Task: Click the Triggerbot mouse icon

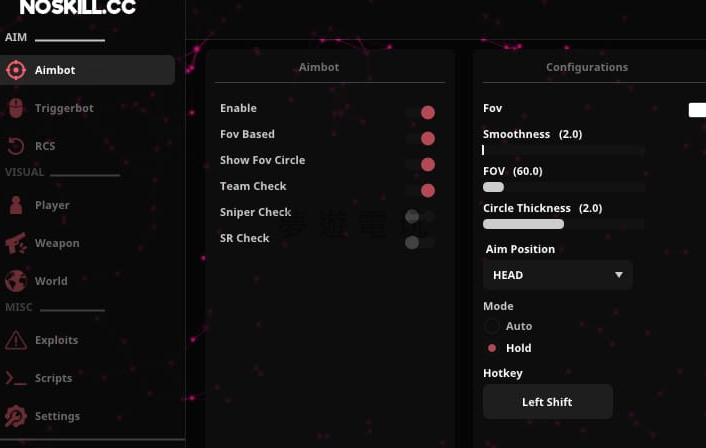Action: (16, 108)
